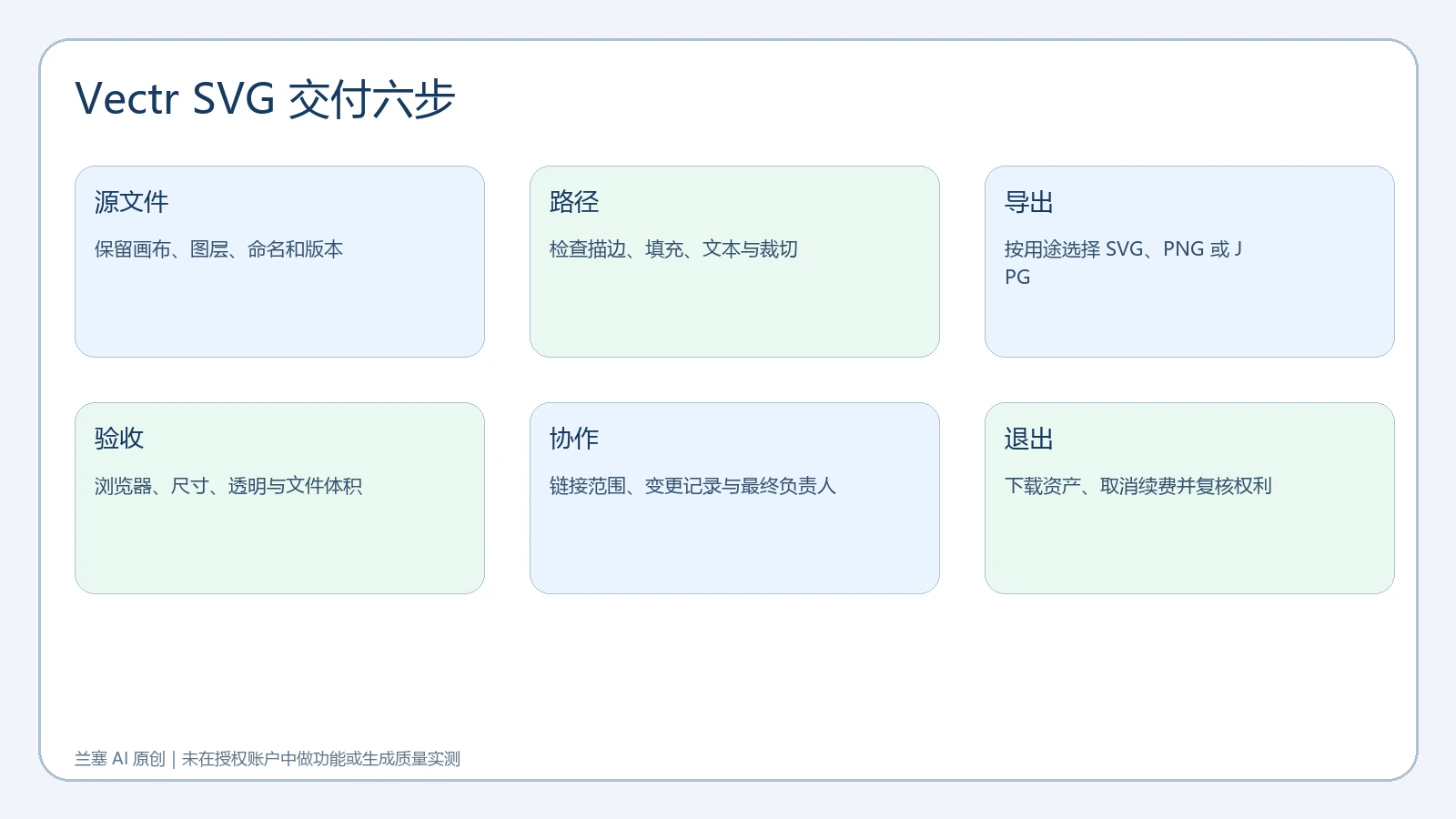Select the 源文件 card heading
Image resolution: width=1456 pixels, height=819 pixels.
(132, 202)
